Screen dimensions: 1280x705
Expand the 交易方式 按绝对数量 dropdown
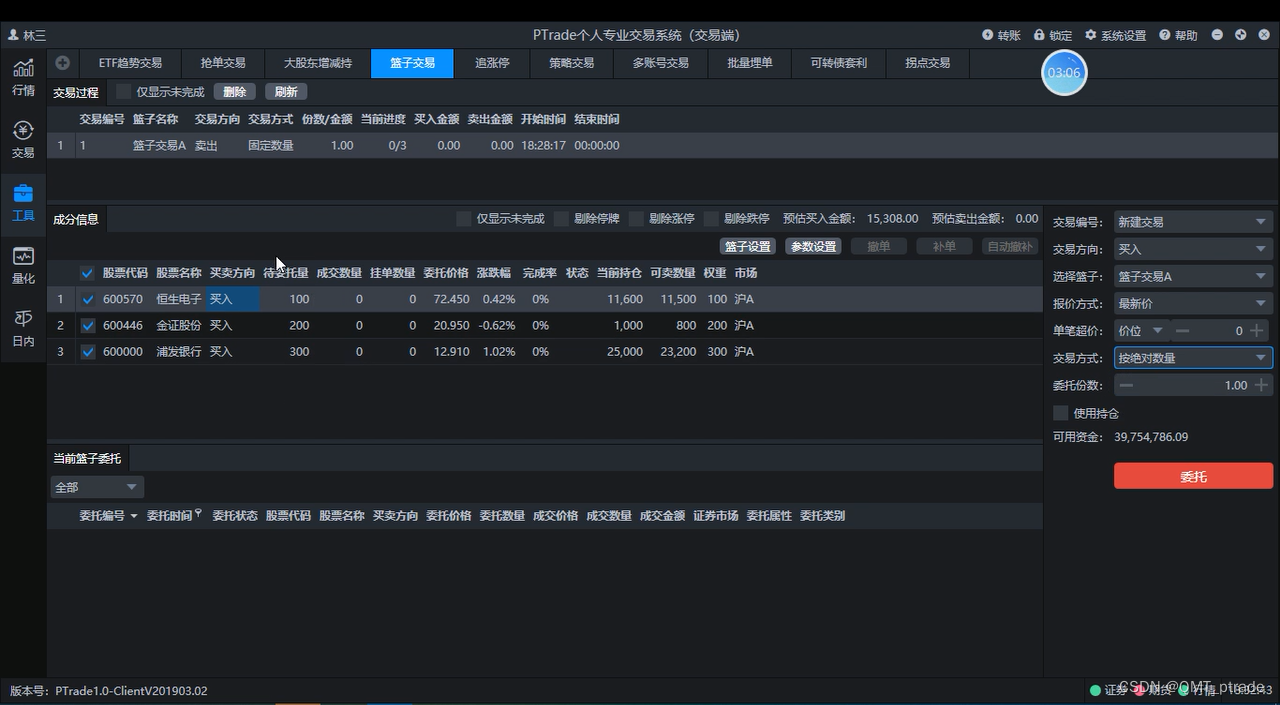point(1192,357)
